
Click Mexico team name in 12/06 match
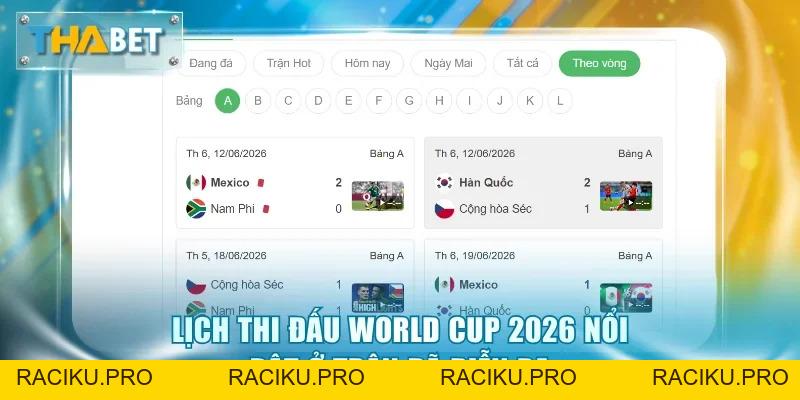click(230, 183)
